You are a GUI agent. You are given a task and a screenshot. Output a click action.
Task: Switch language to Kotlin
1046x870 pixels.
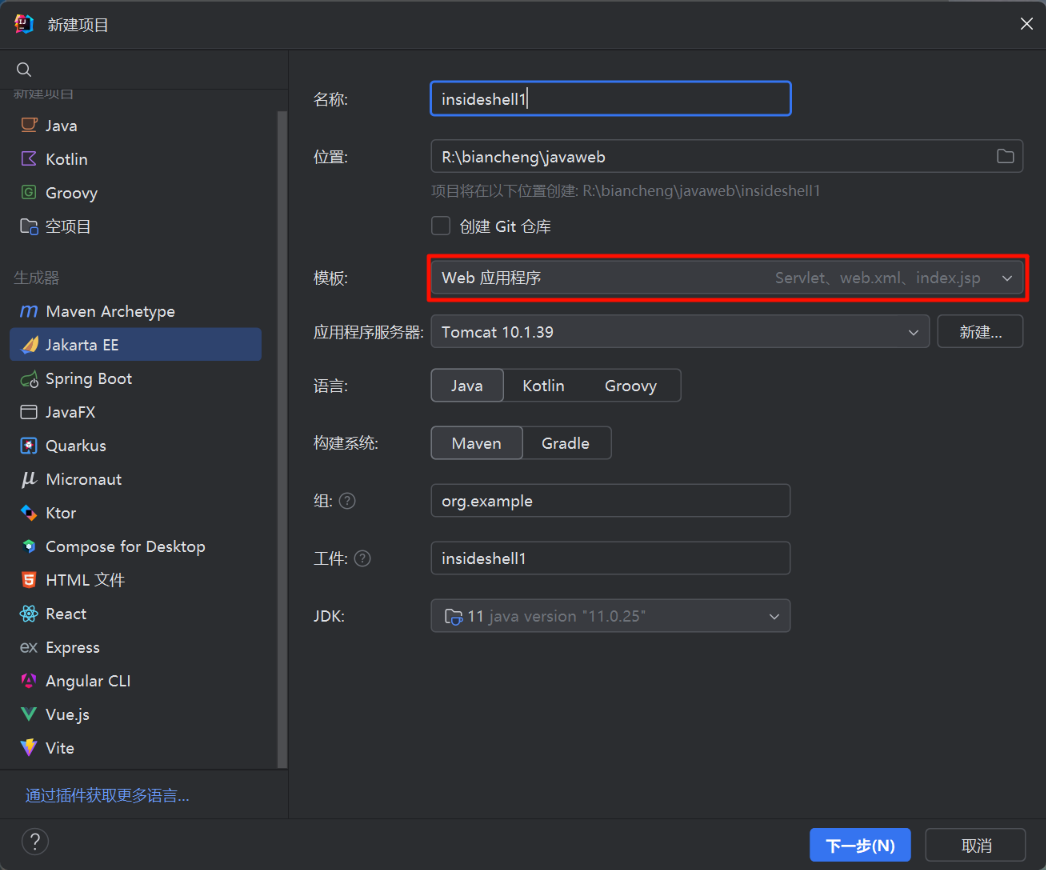[x=543, y=386]
